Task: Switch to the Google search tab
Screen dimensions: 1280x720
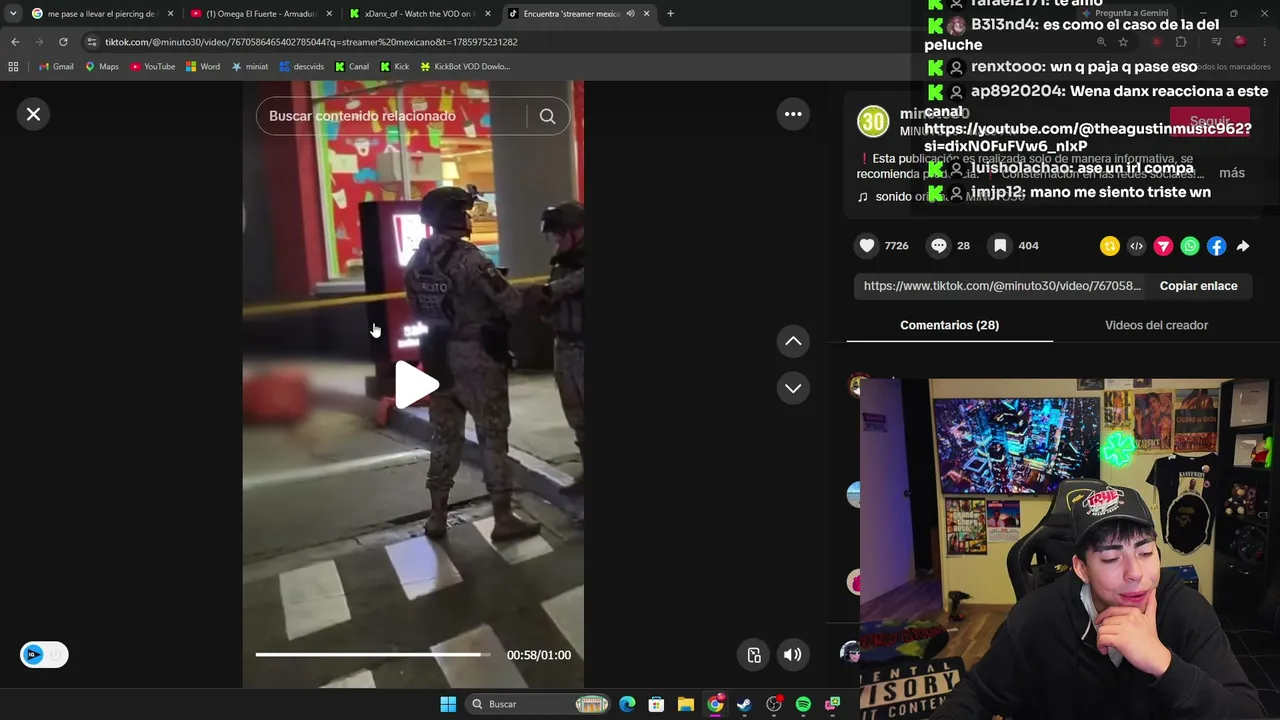Action: coord(102,14)
